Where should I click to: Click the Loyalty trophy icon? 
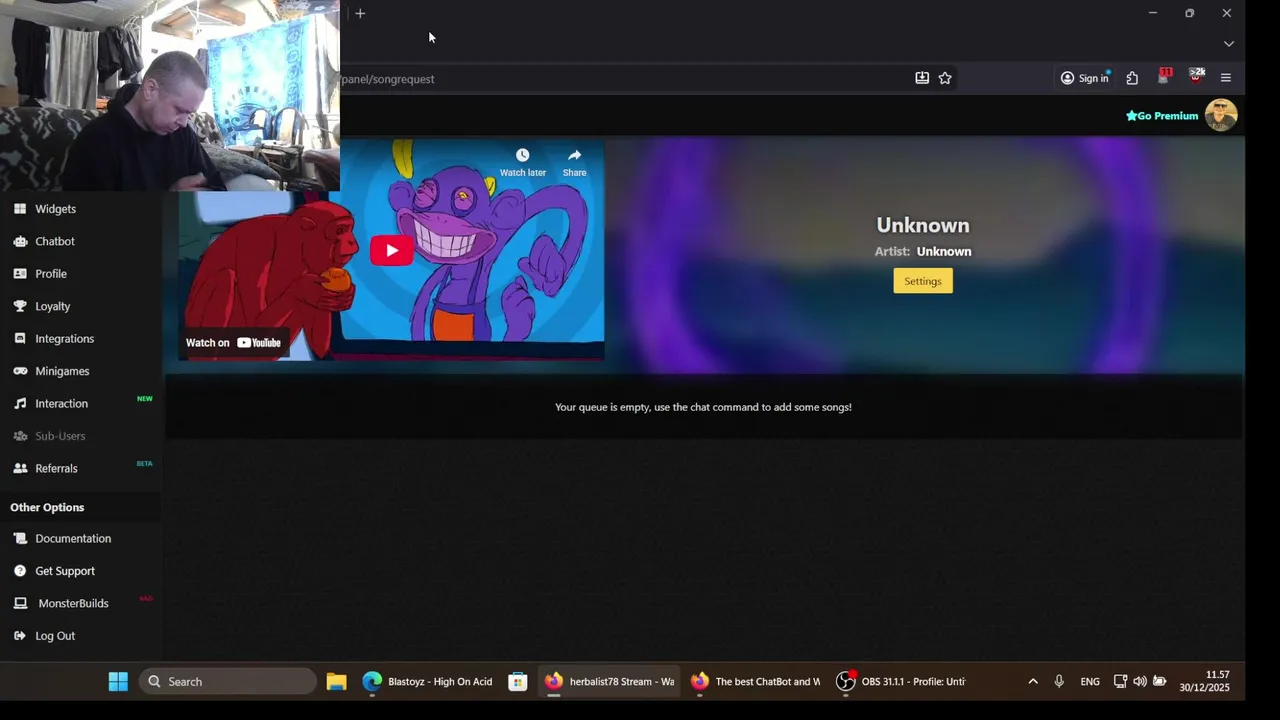[20, 306]
